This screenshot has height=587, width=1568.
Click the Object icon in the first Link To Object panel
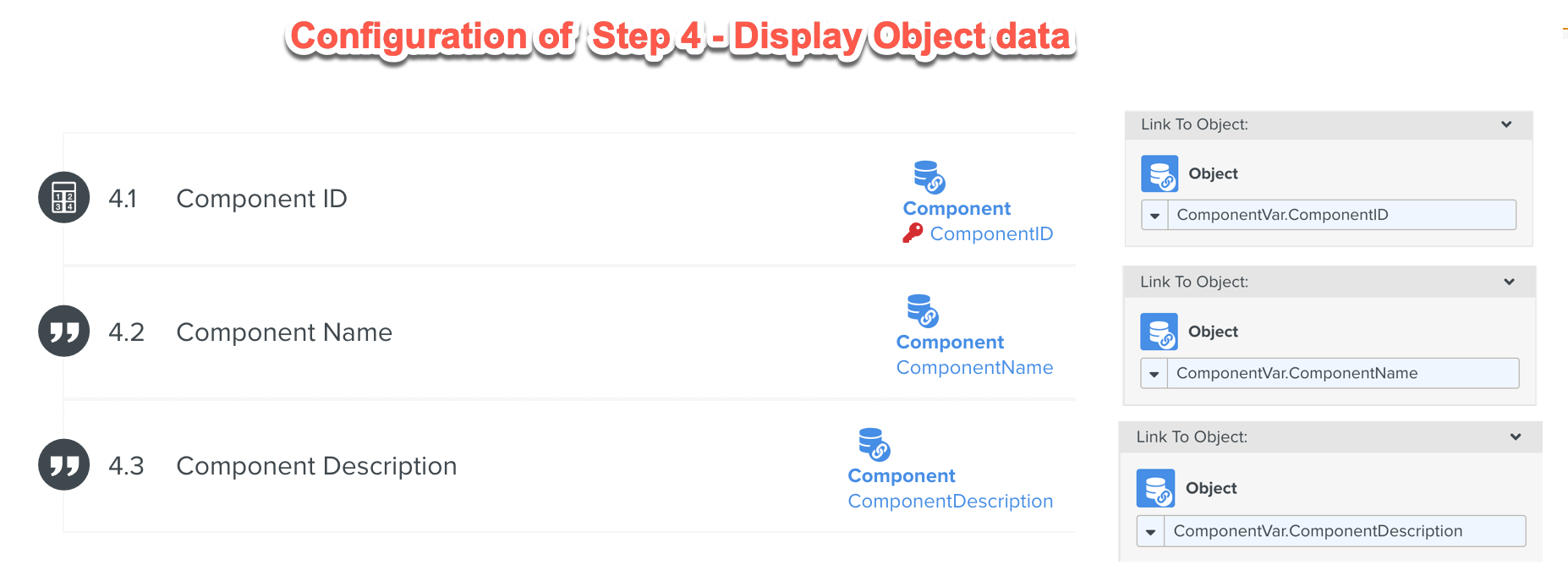tap(1160, 173)
